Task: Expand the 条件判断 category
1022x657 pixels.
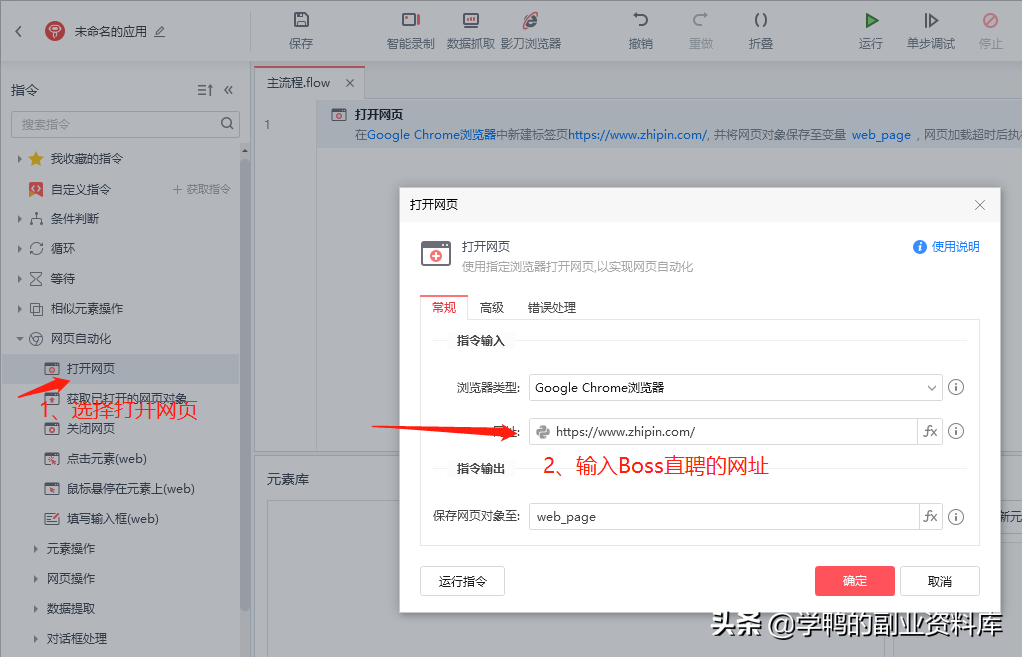Action: pyautogui.click(x=20, y=218)
